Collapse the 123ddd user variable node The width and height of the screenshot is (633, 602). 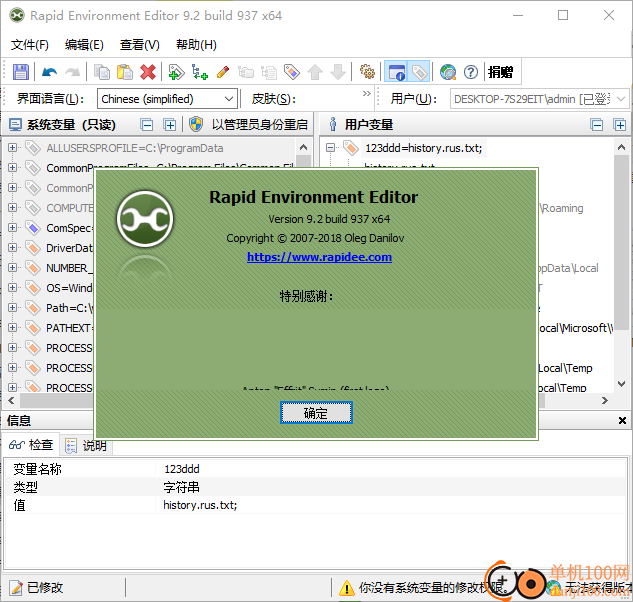(330, 148)
